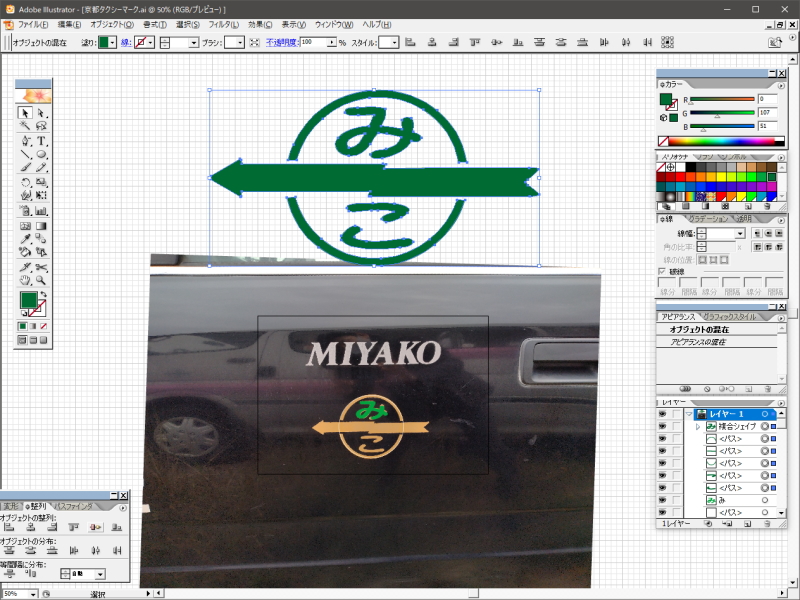Click create new layer button
The image size is (800, 600).
[747, 524]
